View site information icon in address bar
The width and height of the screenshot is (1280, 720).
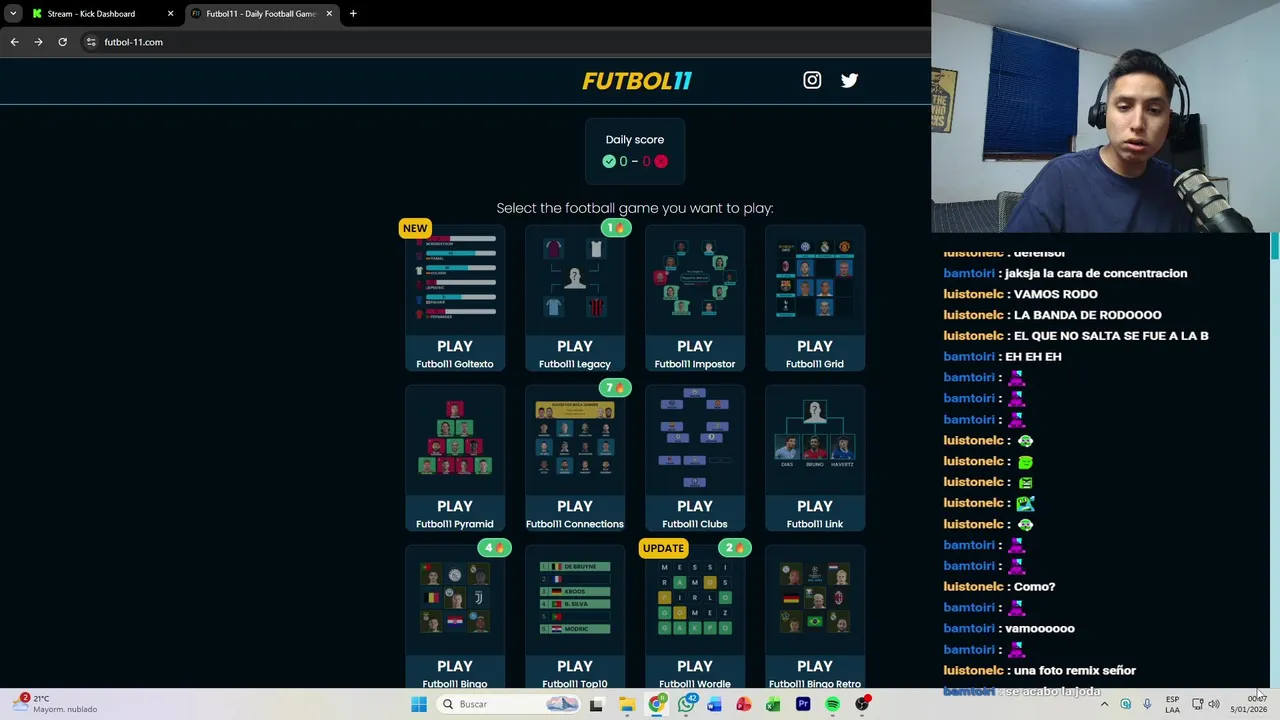coord(91,42)
